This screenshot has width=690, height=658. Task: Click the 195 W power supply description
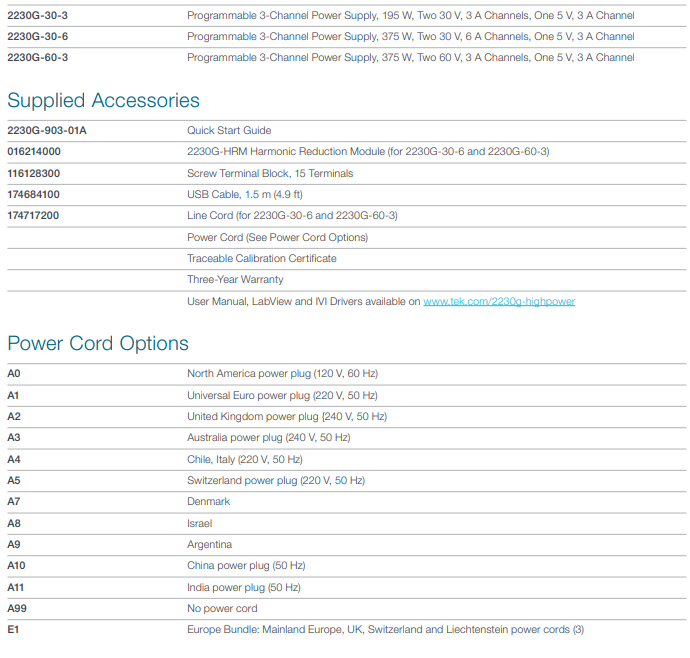tap(411, 16)
